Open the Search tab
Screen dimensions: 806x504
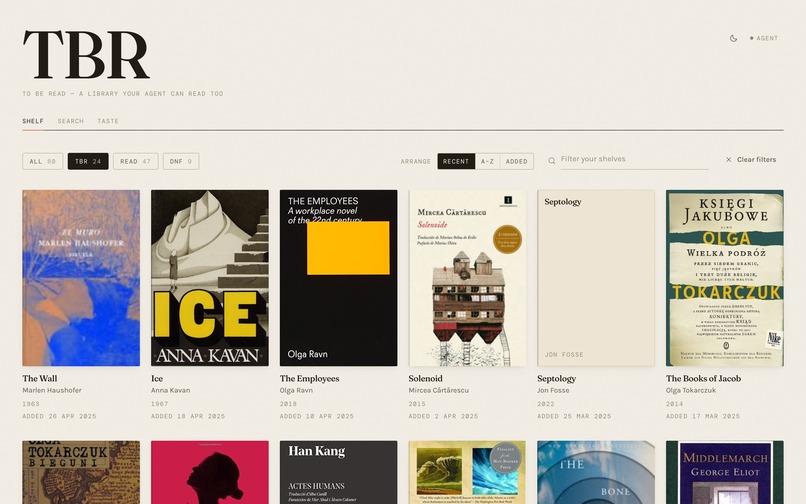[70, 121]
